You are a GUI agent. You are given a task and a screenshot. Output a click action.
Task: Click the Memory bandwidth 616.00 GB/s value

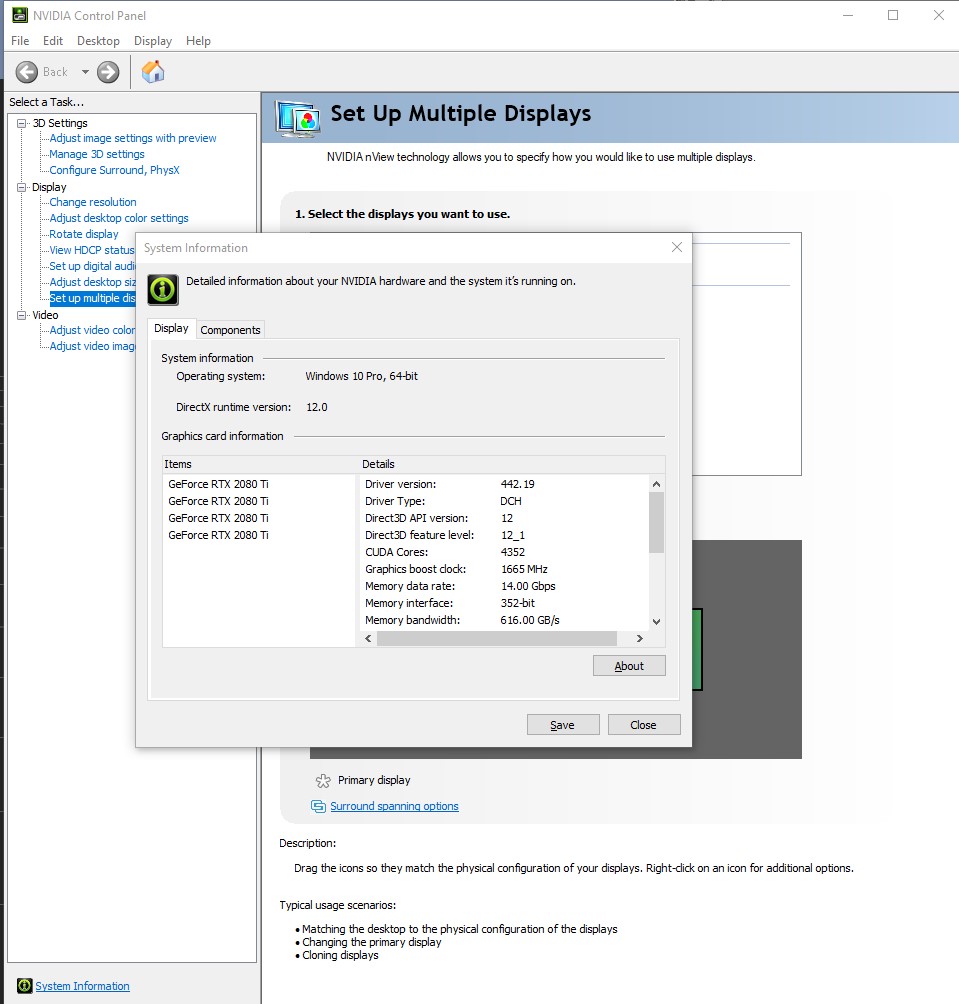click(x=530, y=620)
